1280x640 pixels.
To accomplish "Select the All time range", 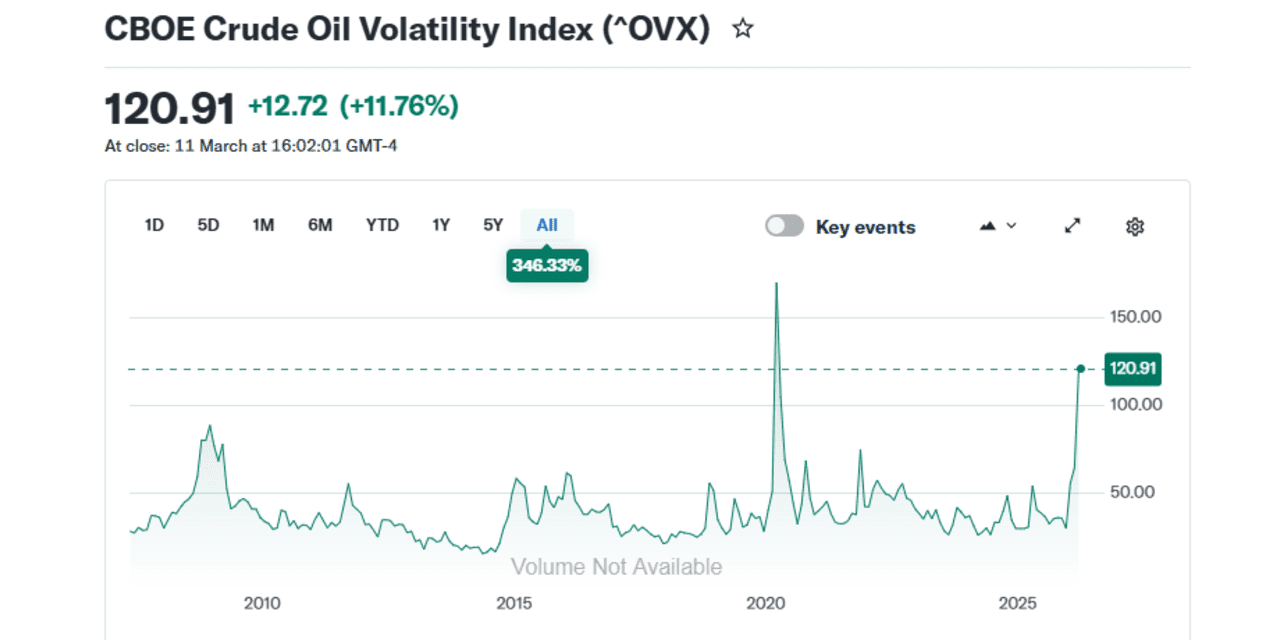I will (547, 225).
